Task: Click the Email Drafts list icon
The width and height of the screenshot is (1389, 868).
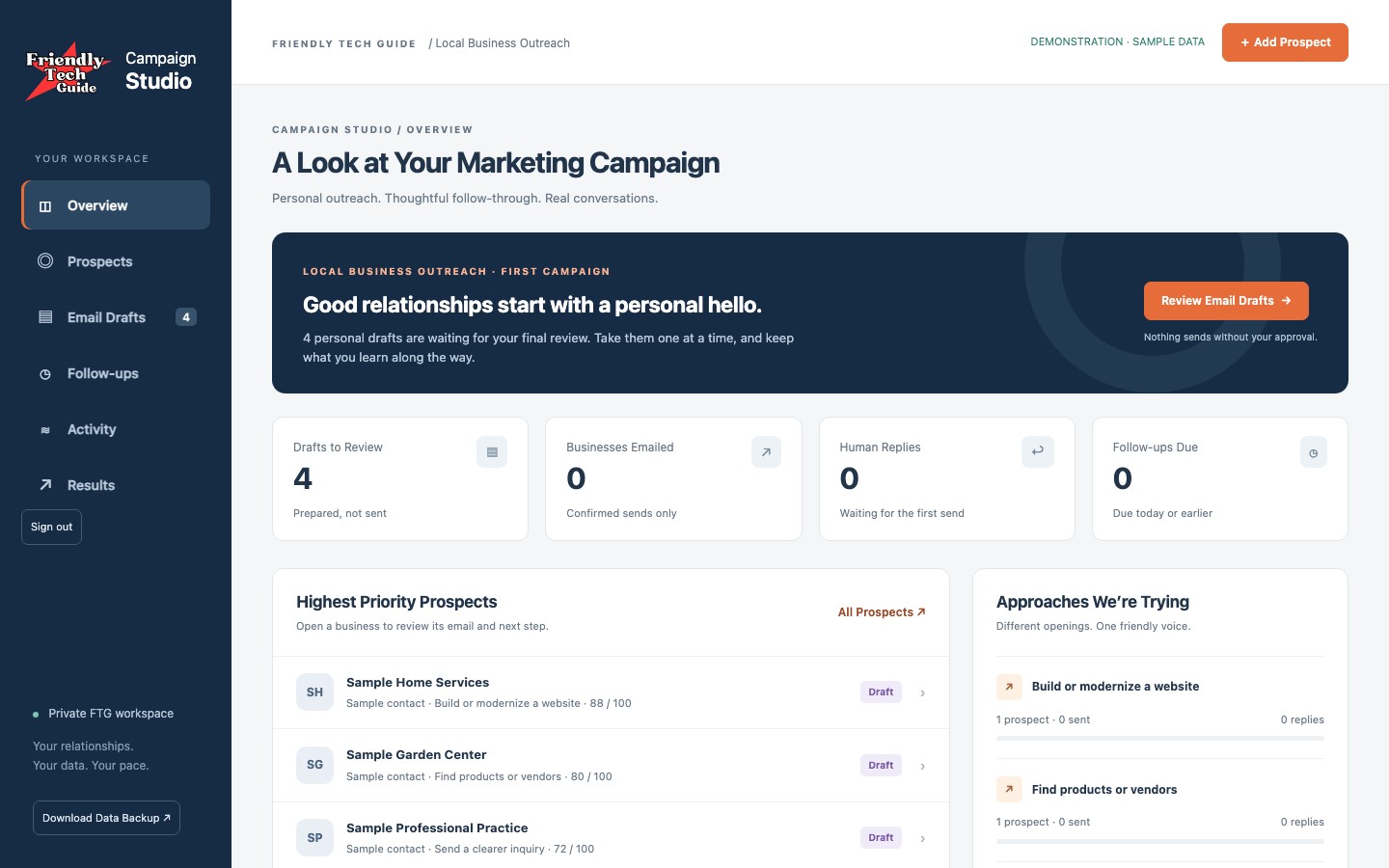Action: 45,316
